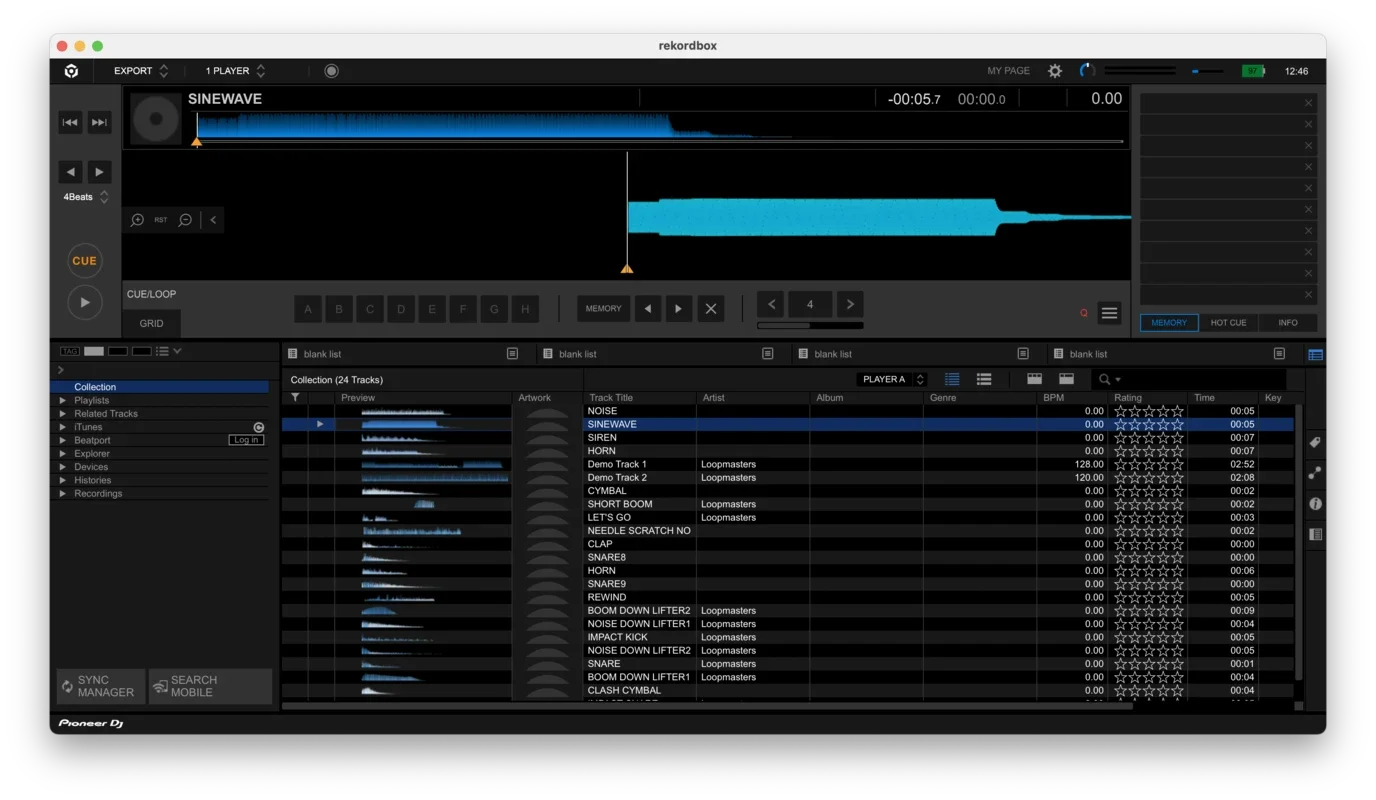Screen dimensions: 1376x800
Task: Open the track info side icon
Action: pyautogui.click(x=1315, y=504)
